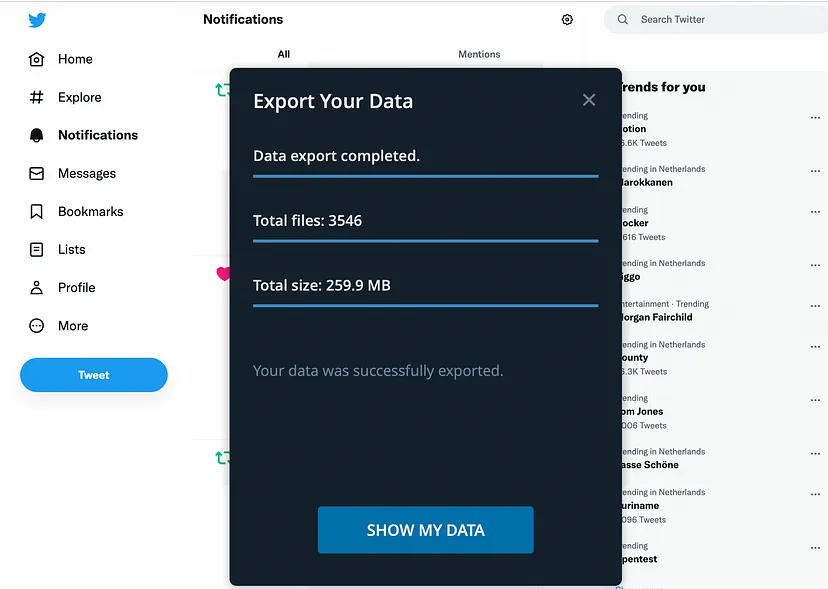Click the SHOW MY DATA button
The image size is (828, 589).
point(426,530)
